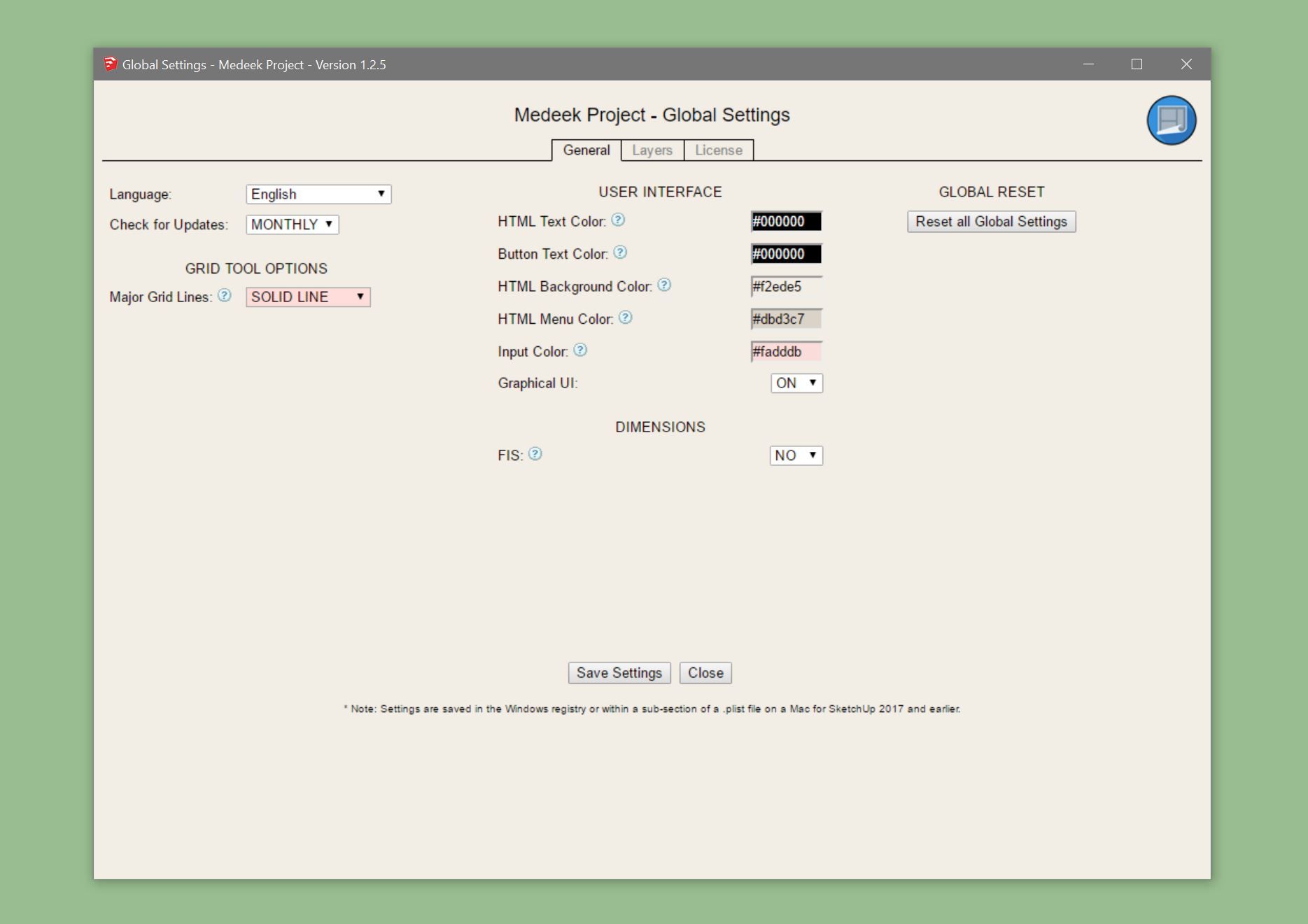Image resolution: width=1308 pixels, height=924 pixels.
Task: Expand the Check for Updates dropdown
Action: tap(292, 225)
